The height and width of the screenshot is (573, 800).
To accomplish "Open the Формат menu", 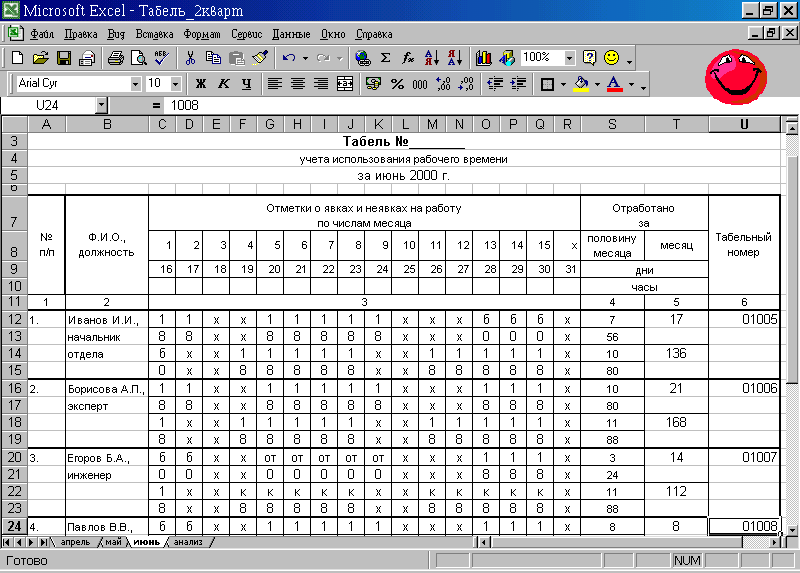I will (202, 34).
